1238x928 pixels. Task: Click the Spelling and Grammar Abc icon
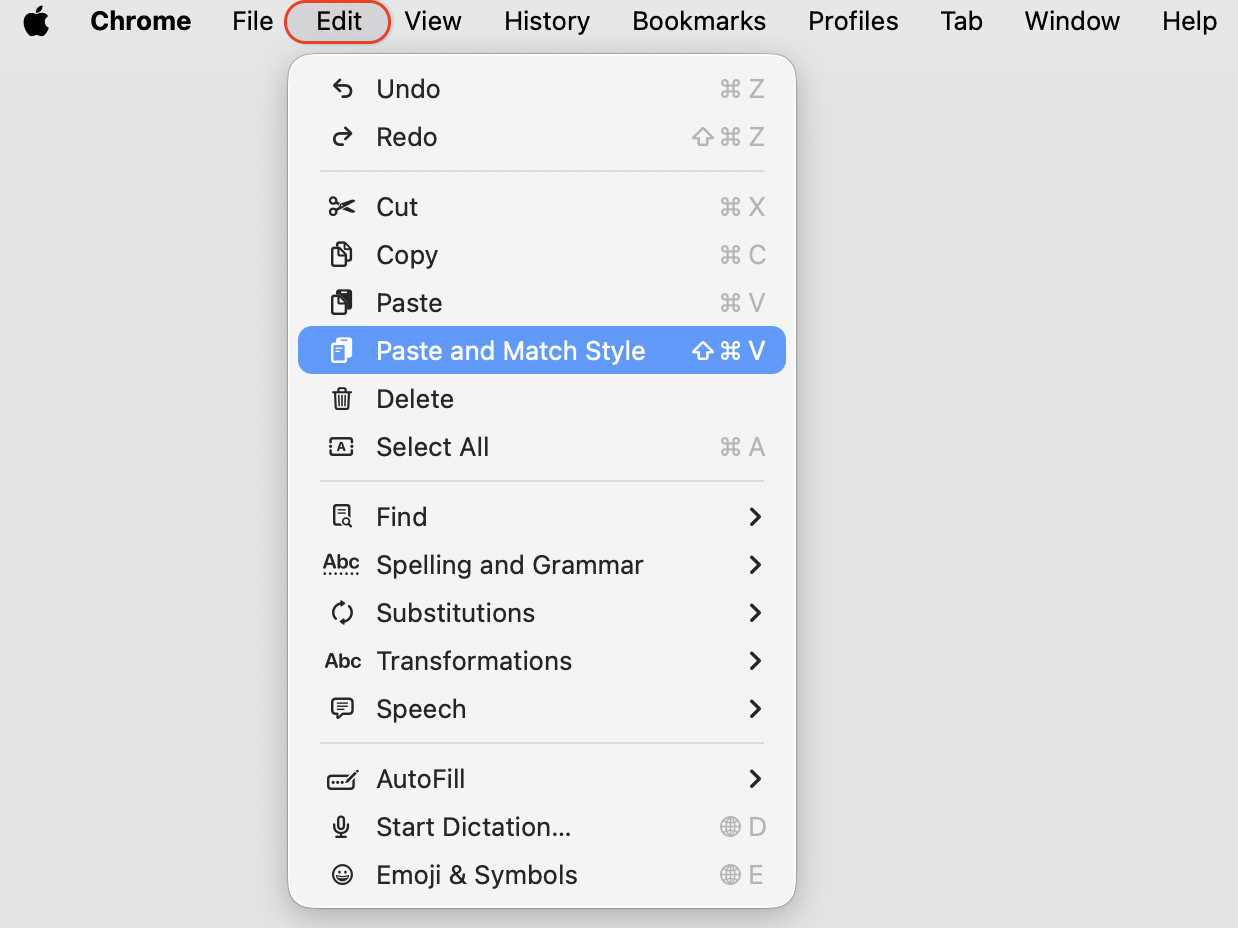(342, 565)
